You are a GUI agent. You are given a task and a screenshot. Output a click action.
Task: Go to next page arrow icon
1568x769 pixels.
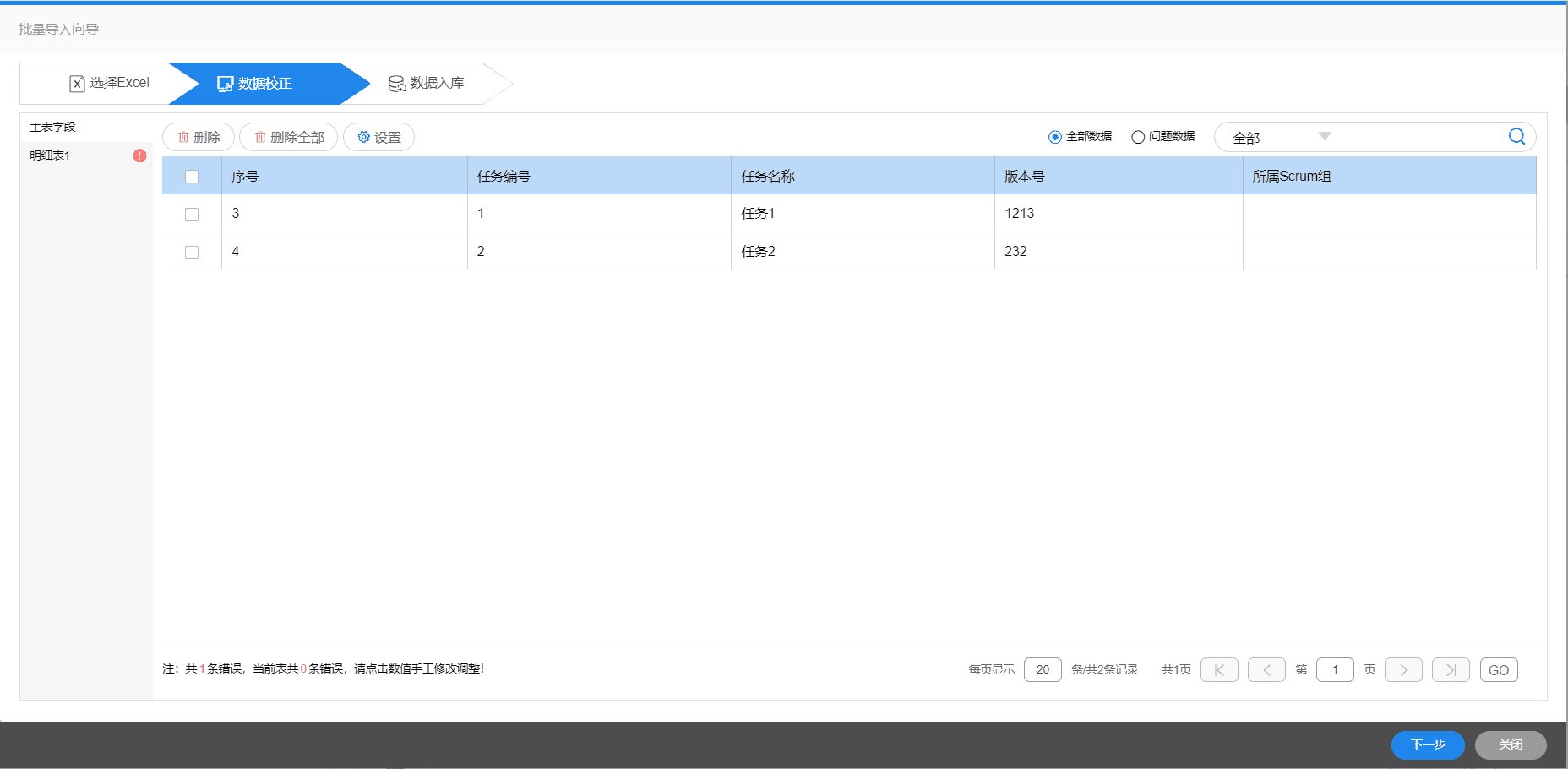point(1403,670)
